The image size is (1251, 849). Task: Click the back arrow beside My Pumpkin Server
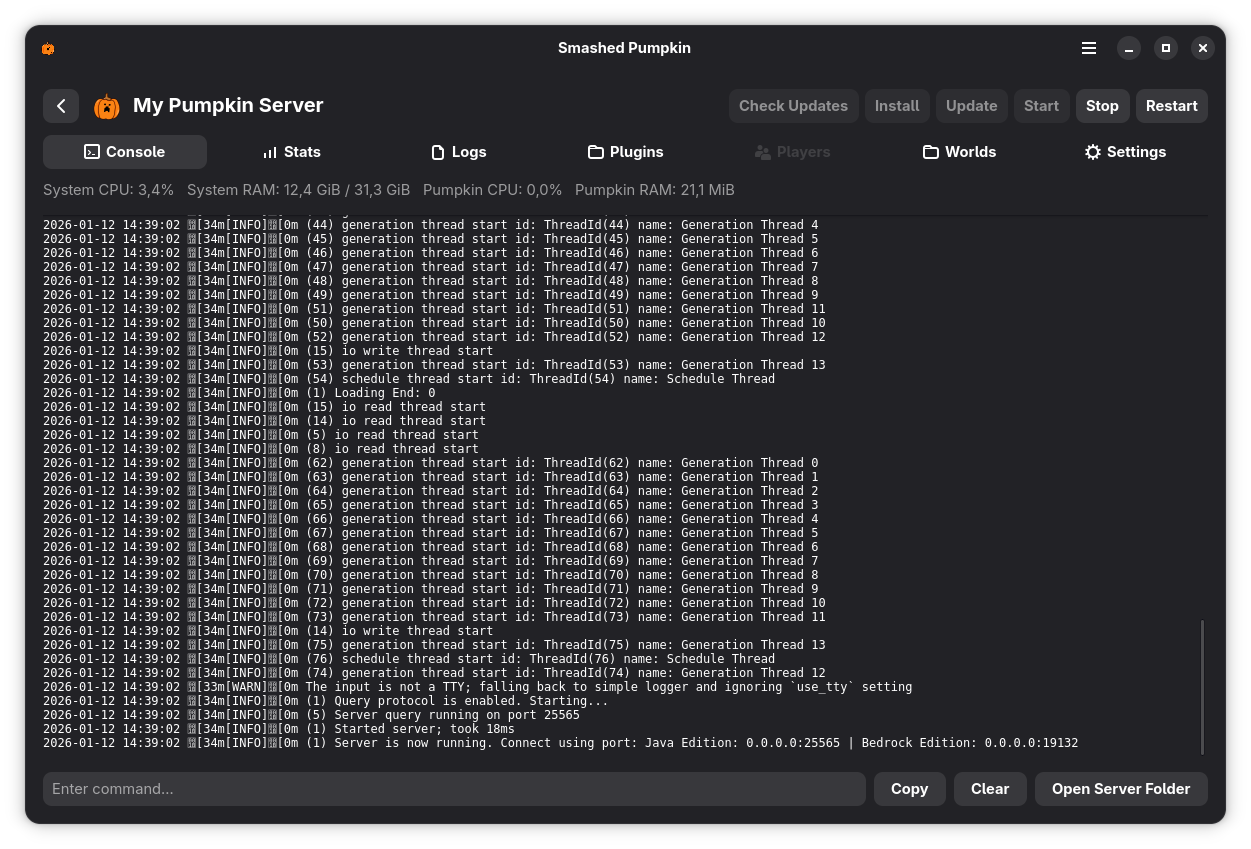coord(61,106)
